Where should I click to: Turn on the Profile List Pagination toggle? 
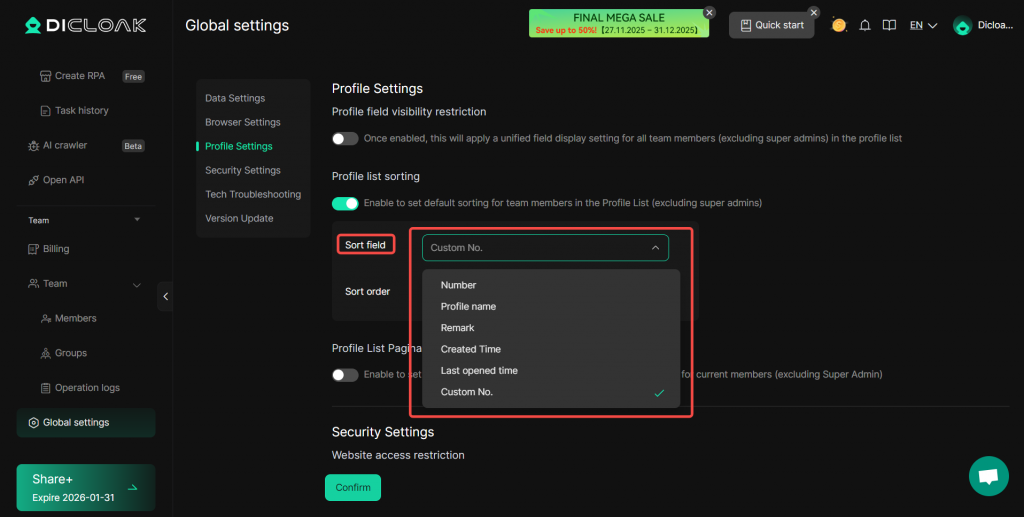click(345, 375)
